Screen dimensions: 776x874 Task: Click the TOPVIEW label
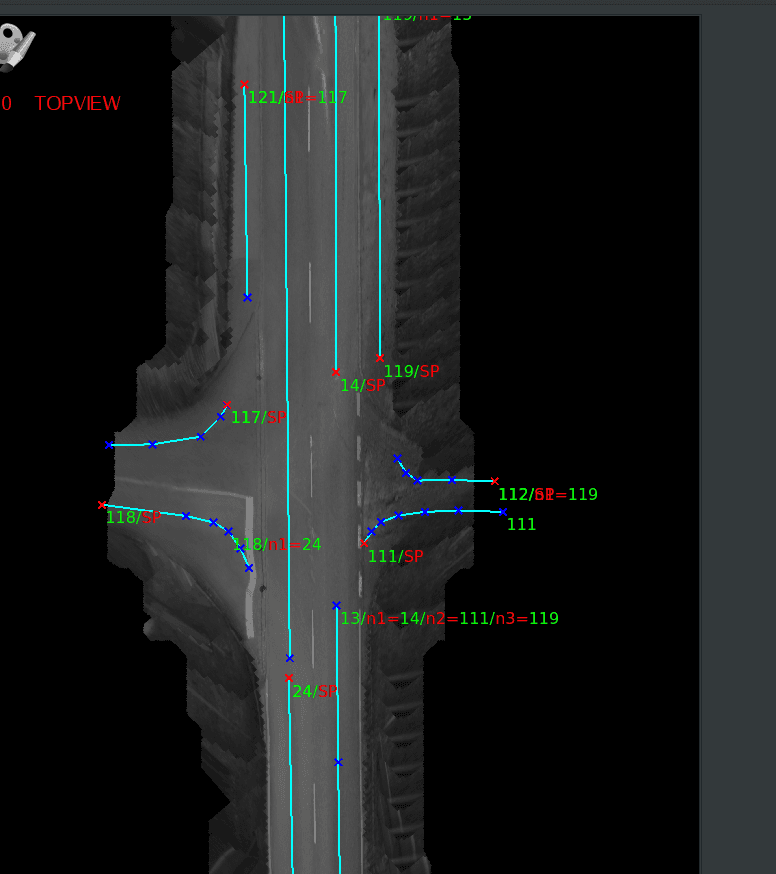(x=77, y=103)
